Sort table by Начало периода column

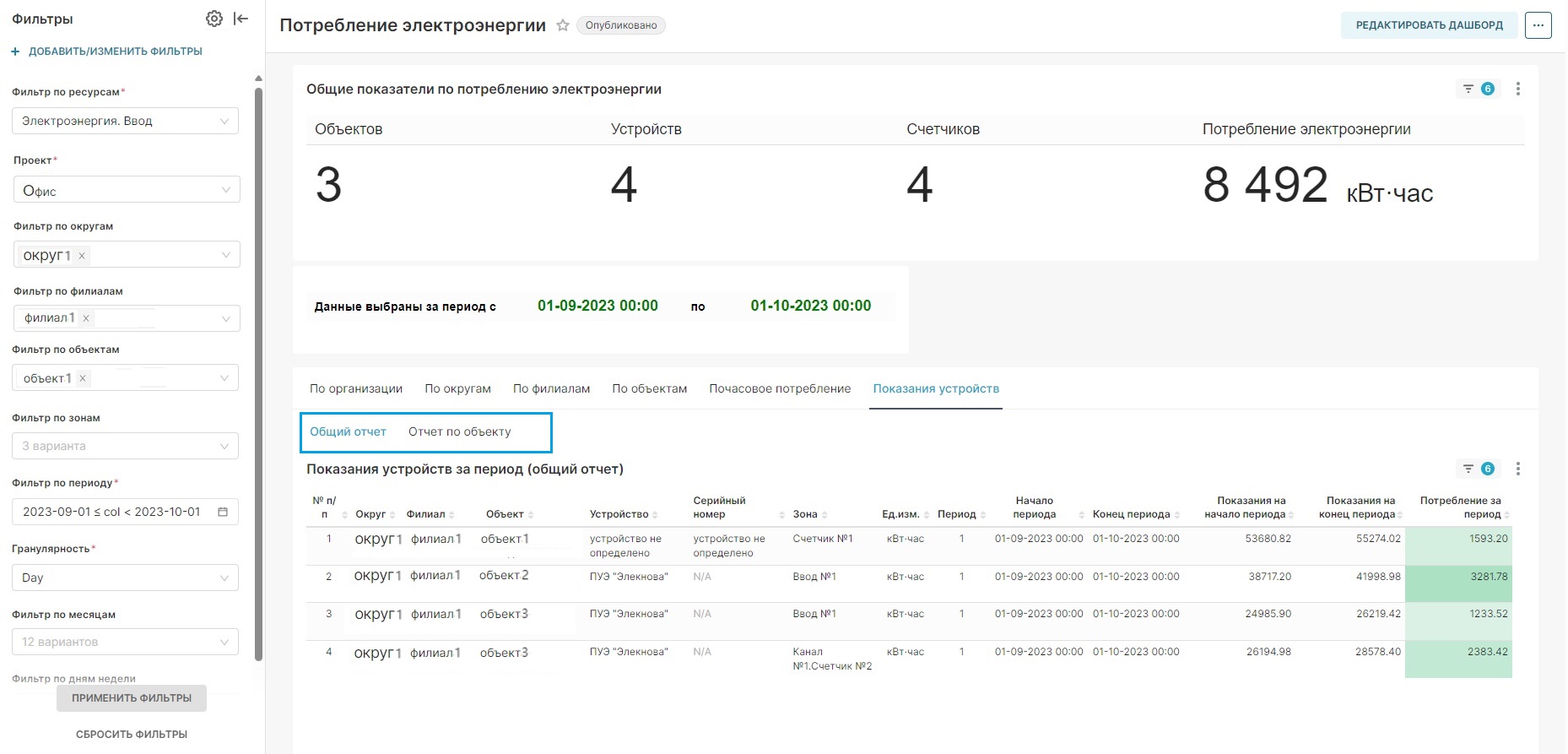point(1081,515)
